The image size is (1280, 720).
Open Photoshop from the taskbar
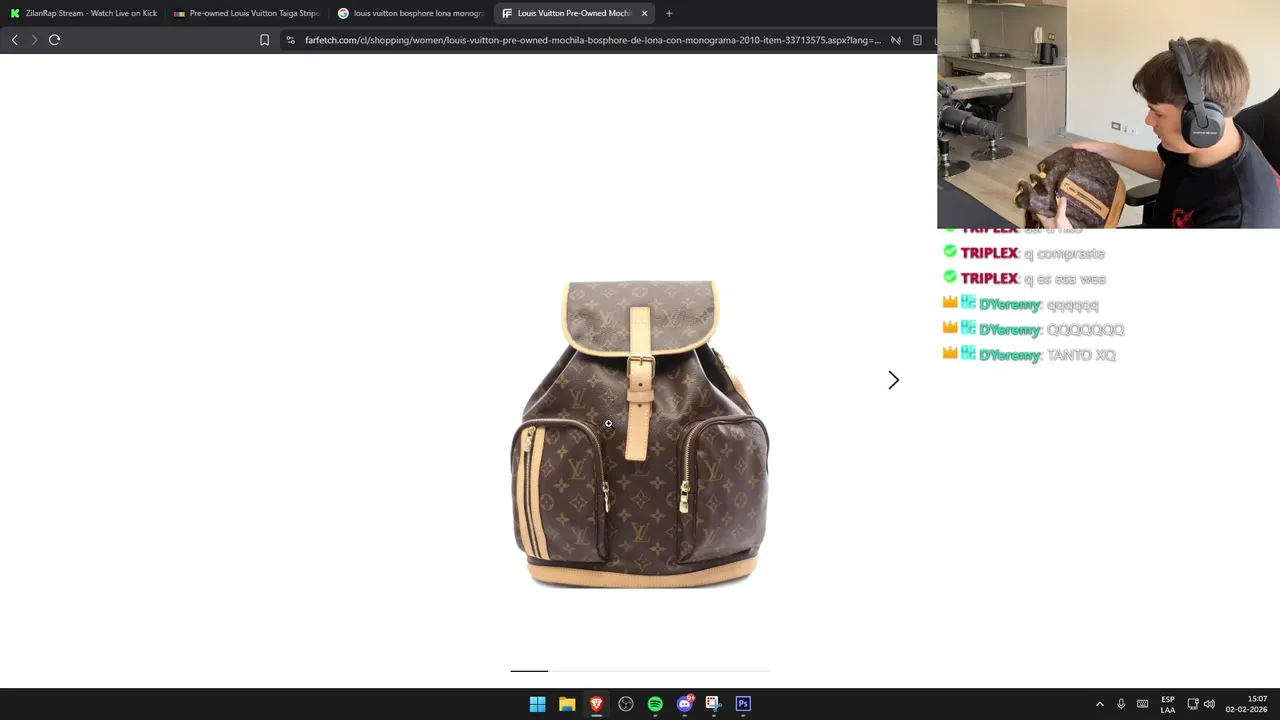click(x=743, y=704)
